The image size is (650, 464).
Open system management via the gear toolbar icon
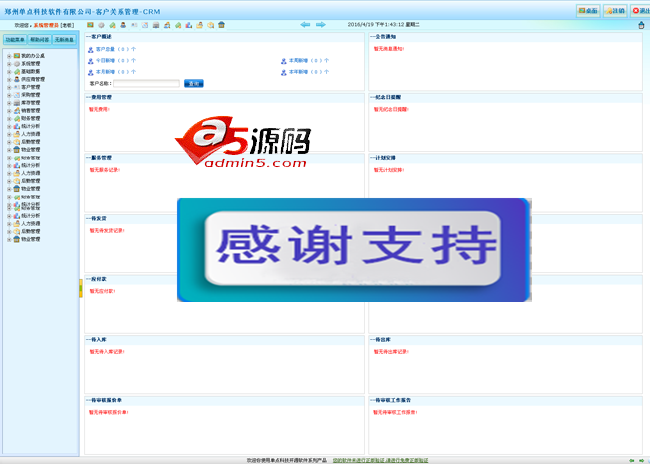(x=101, y=25)
